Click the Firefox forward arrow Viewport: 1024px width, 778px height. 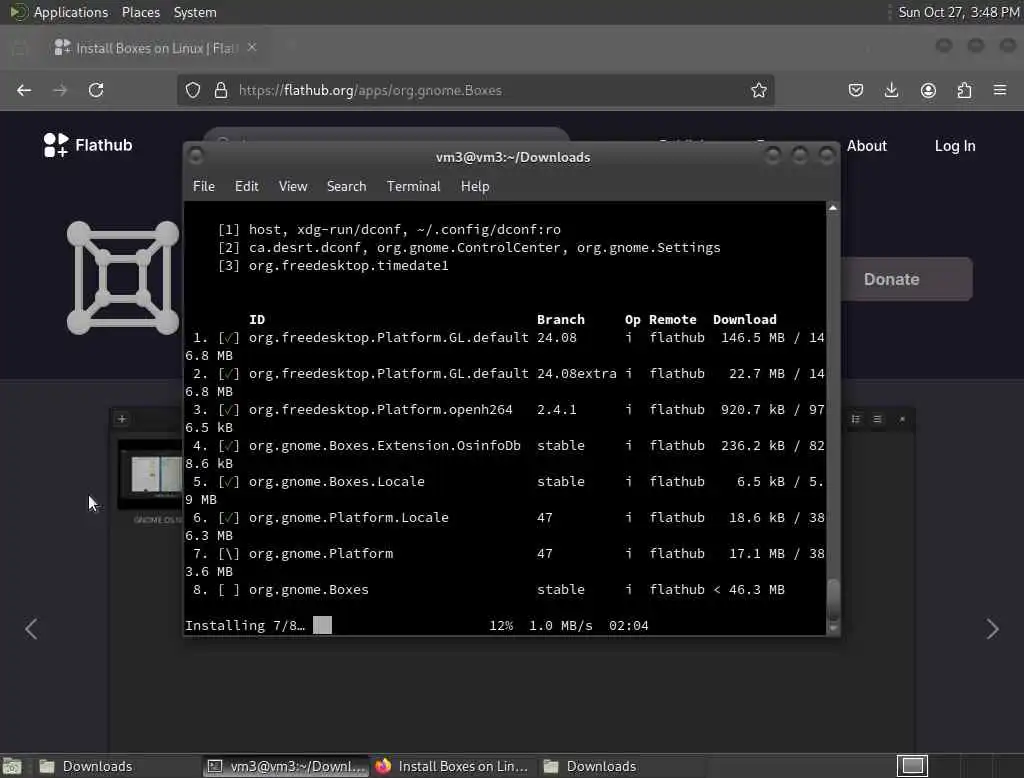[x=60, y=90]
